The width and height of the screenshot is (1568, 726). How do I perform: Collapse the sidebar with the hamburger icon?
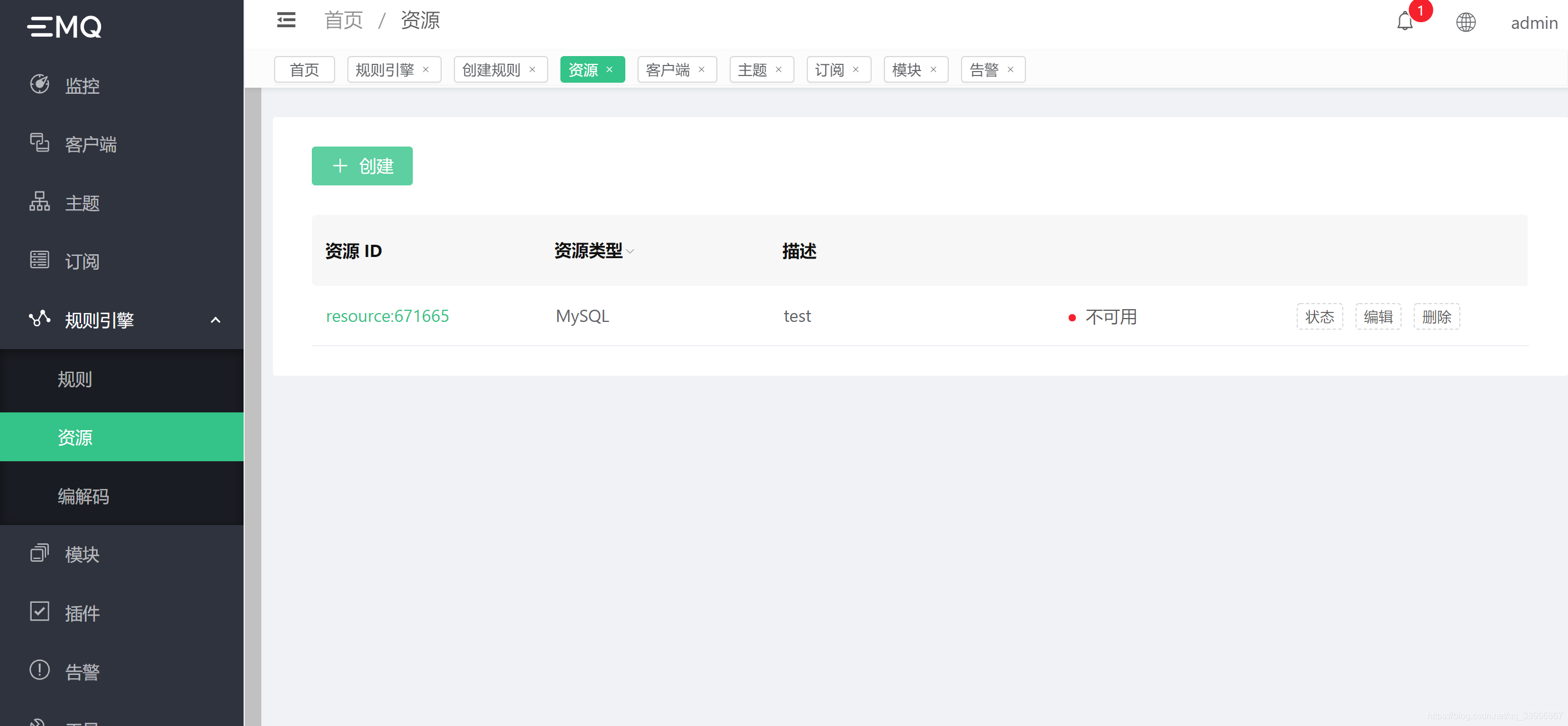286,19
